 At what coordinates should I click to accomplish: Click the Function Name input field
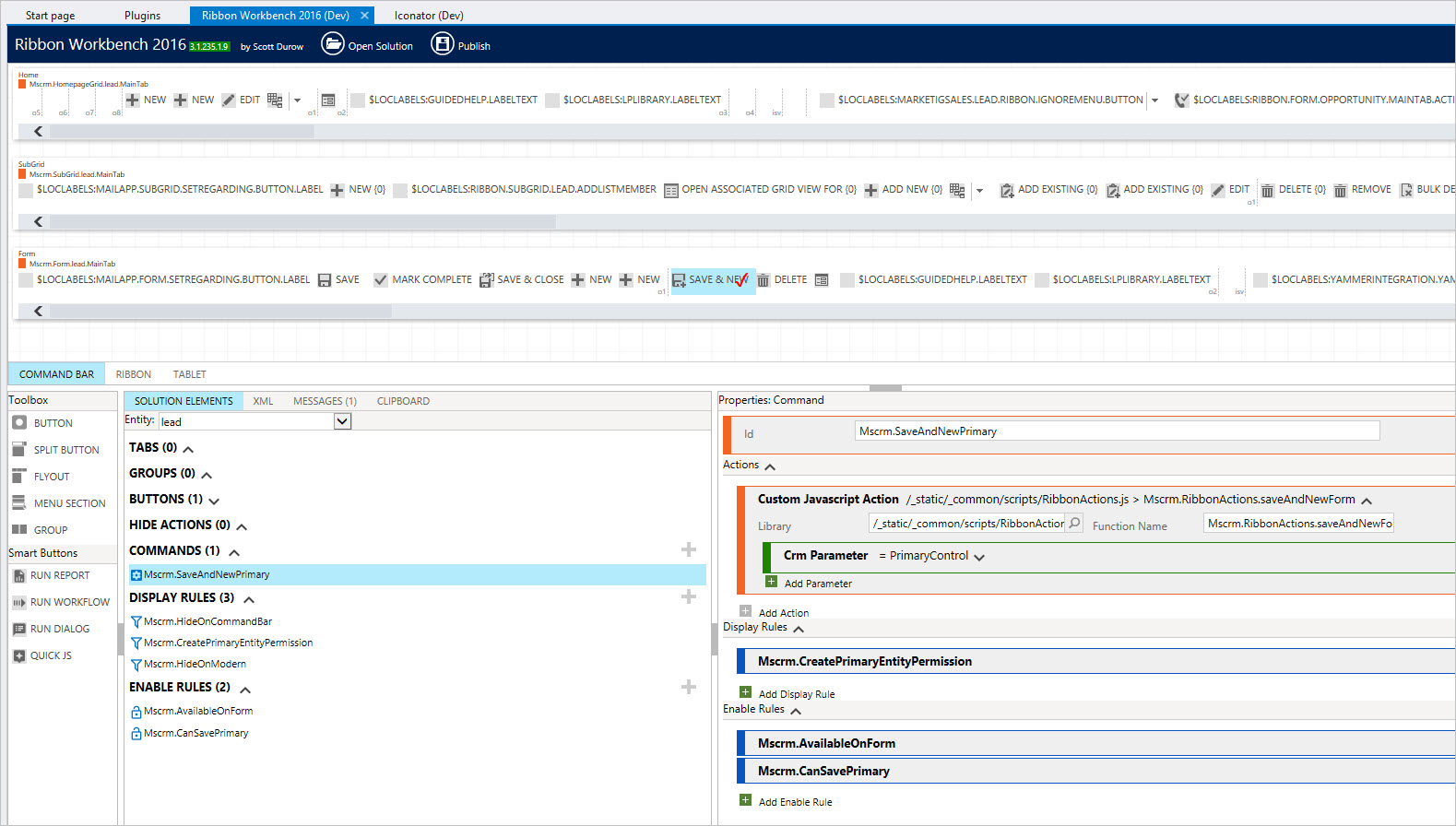pos(1298,524)
